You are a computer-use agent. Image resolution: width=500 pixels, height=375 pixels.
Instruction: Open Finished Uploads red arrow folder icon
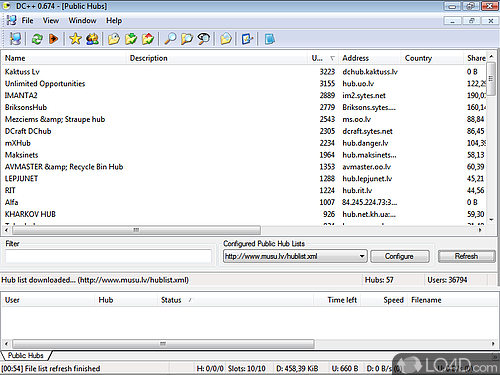pos(148,39)
